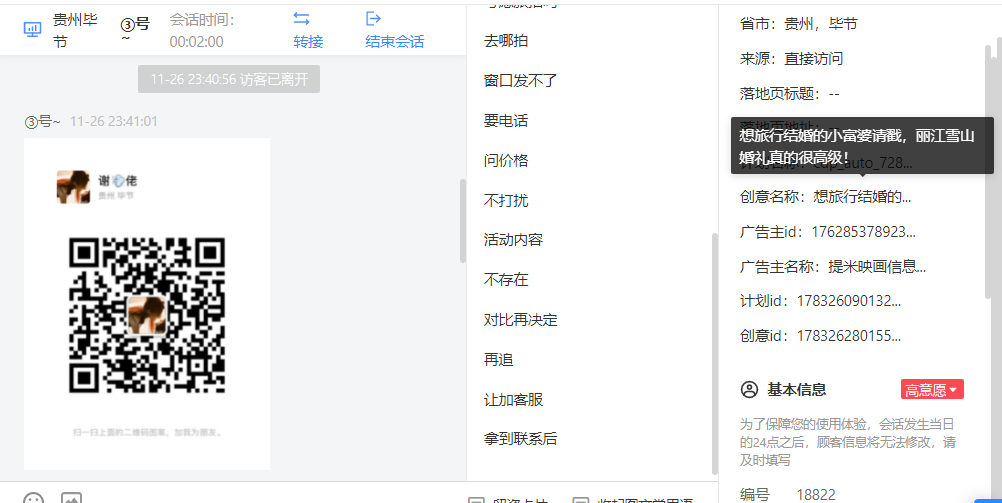Click the 广告主名称：提米映画信息 row
The height and width of the screenshot is (503, 1002).
point(833,267)
